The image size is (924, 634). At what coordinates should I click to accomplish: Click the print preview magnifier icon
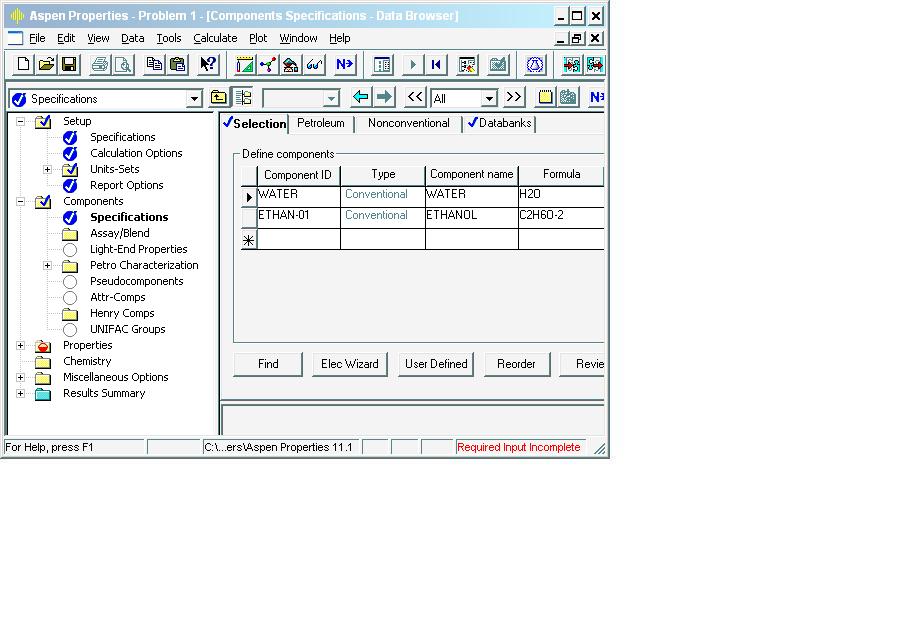coord(123,64)
